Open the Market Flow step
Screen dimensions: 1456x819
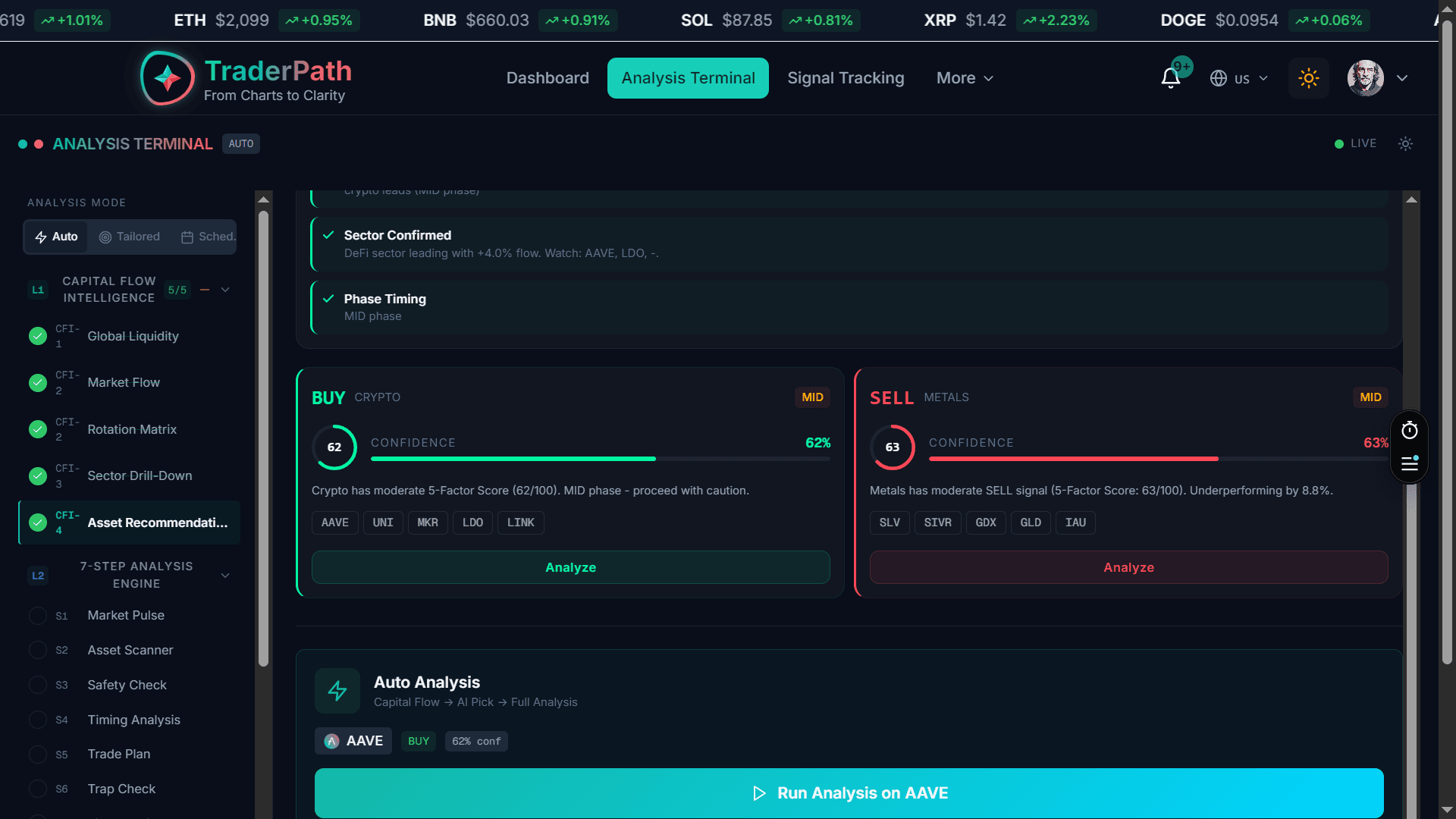[x=129, y=383]
